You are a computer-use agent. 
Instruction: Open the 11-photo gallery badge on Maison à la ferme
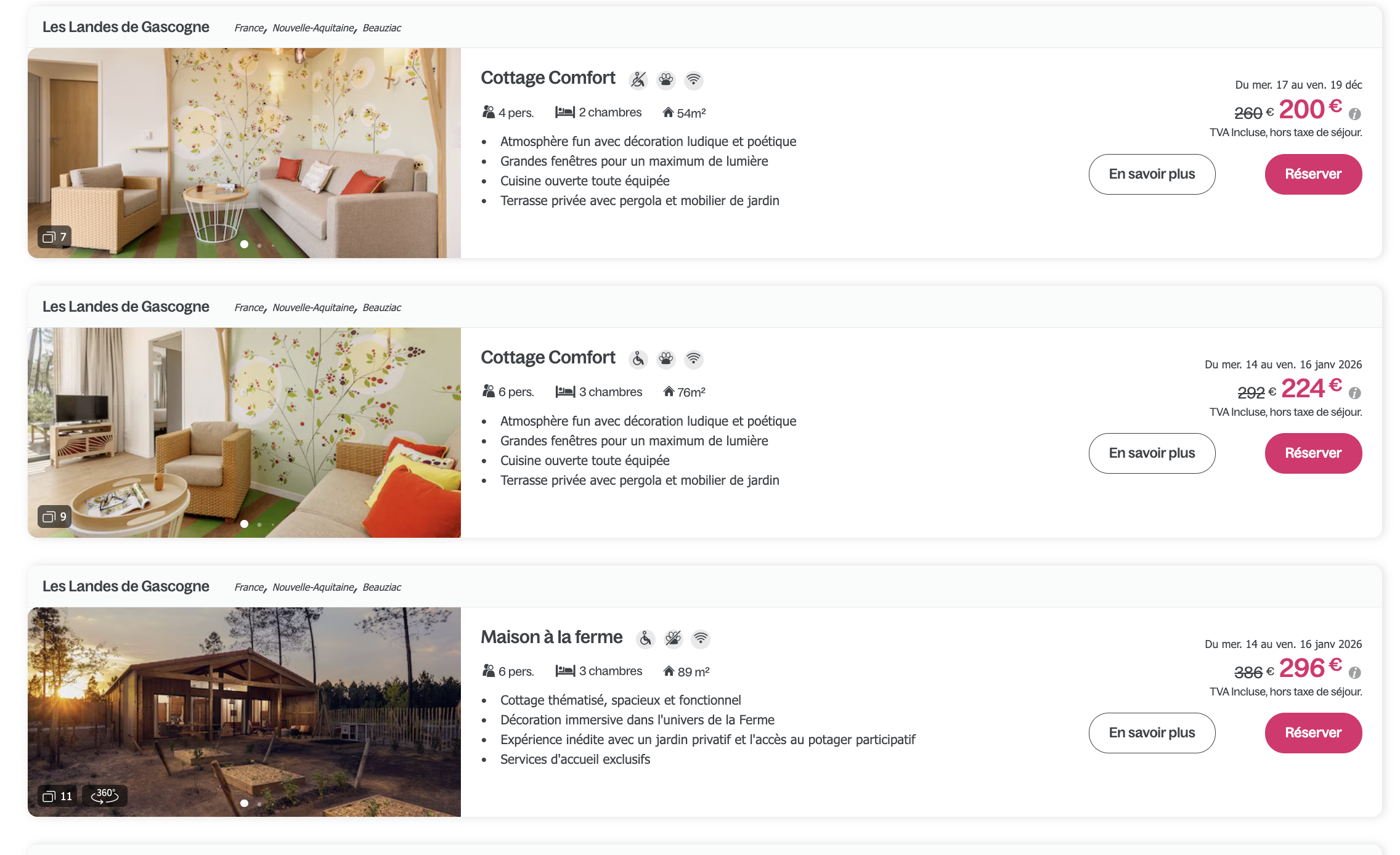[58, 796]
